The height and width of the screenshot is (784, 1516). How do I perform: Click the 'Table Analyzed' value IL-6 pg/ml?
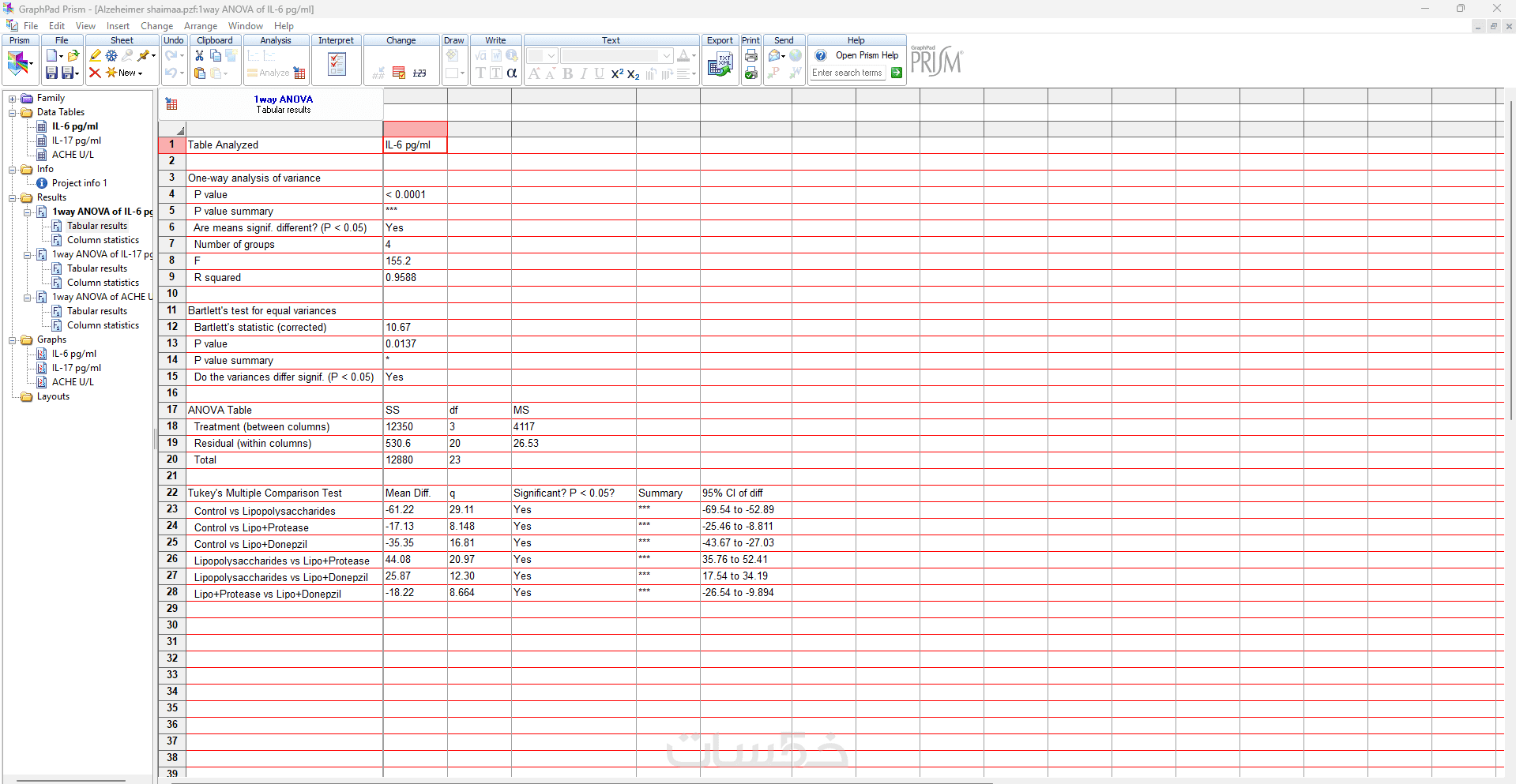point(415,144)
